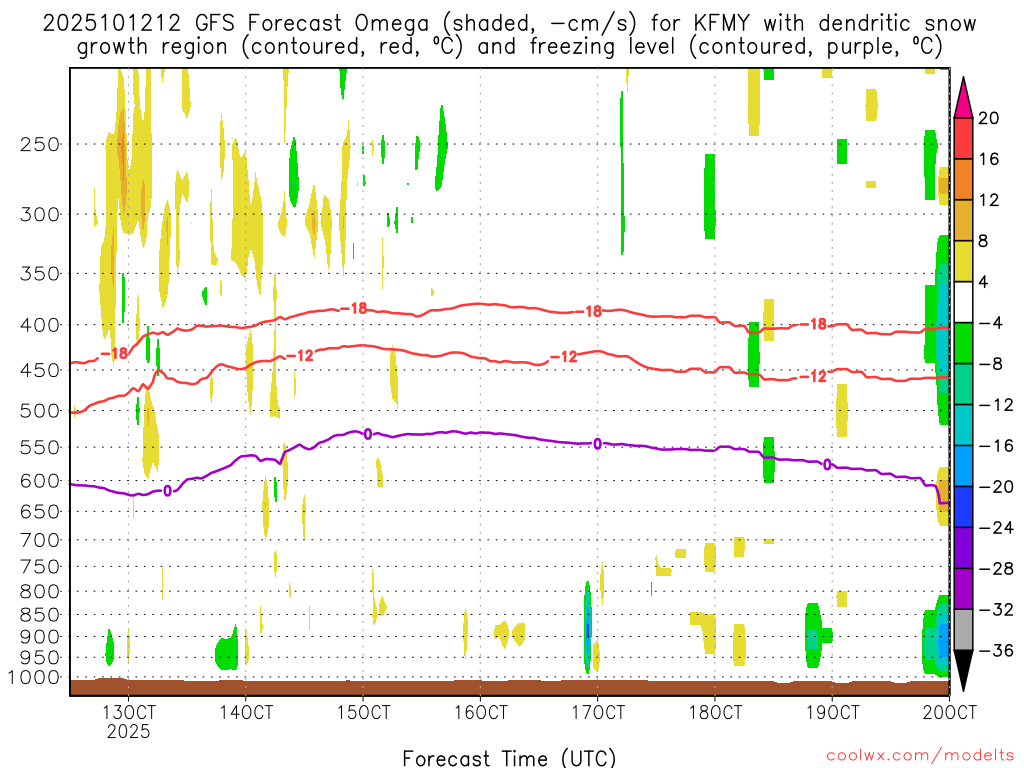Click the purple 0 contour label near 190CT
The height and width of the screenshot is (768, 1024).
[x=828, y=464]
